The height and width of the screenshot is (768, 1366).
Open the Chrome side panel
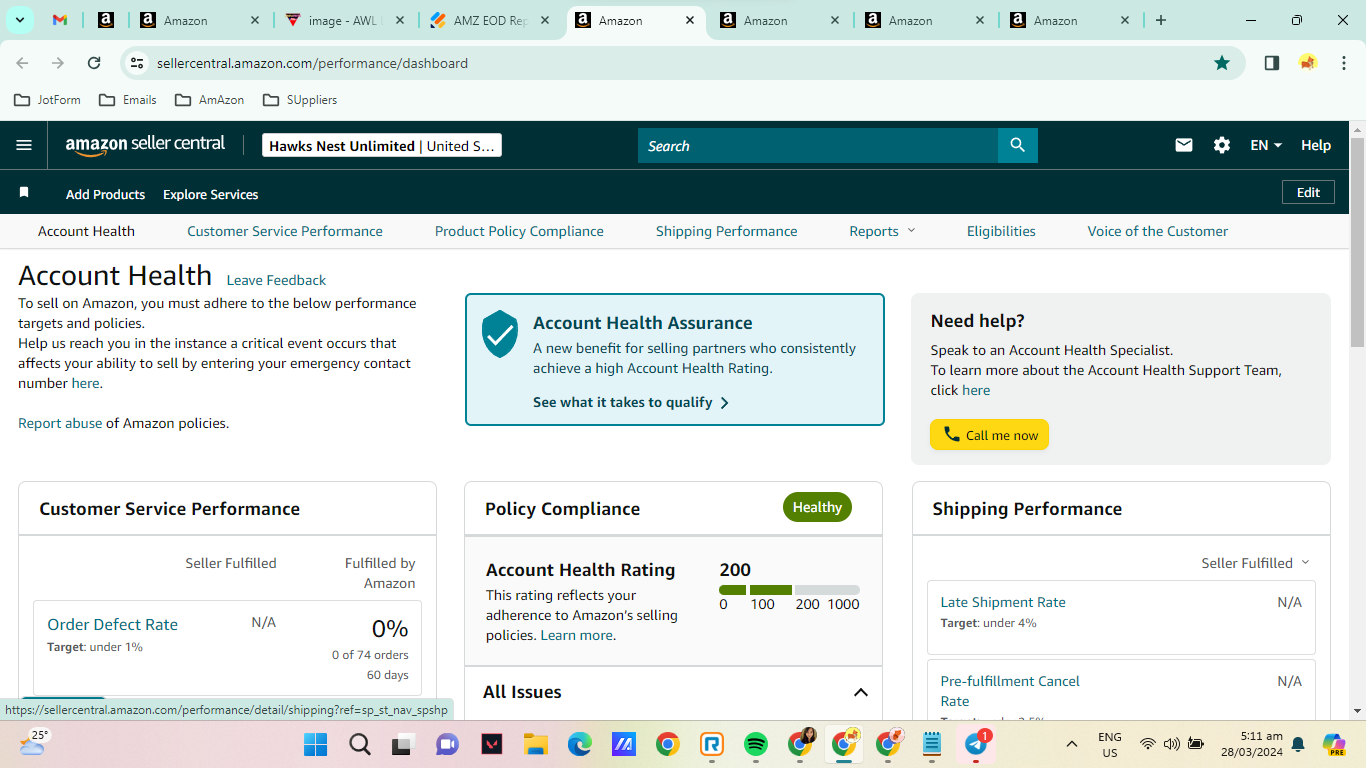[x=1272, y=63]
